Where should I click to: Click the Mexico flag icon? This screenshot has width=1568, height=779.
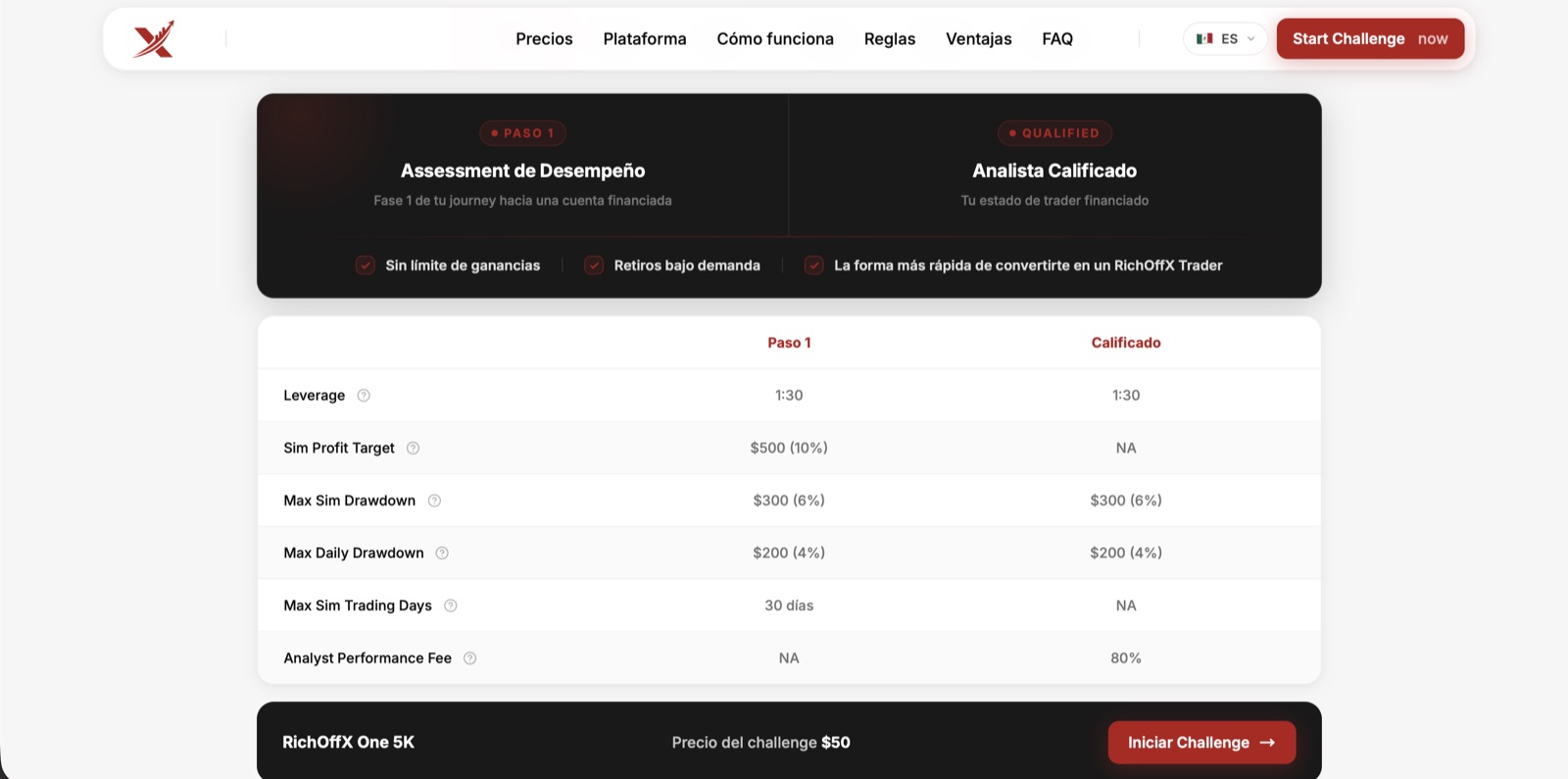pos(1204,39)
